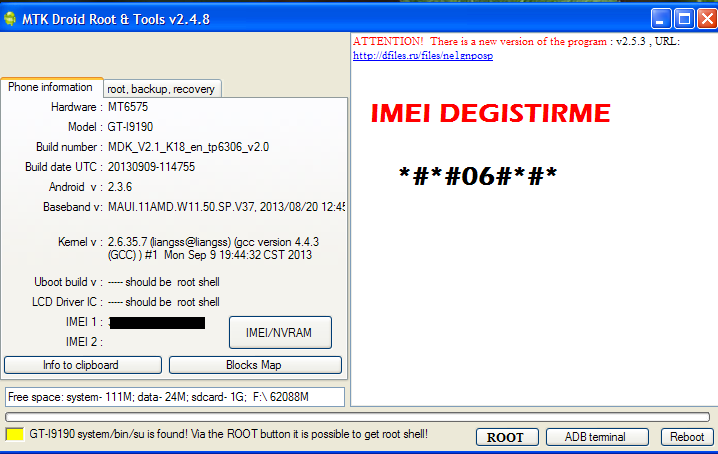Switch to the Phone information tab

coord(50,88)
